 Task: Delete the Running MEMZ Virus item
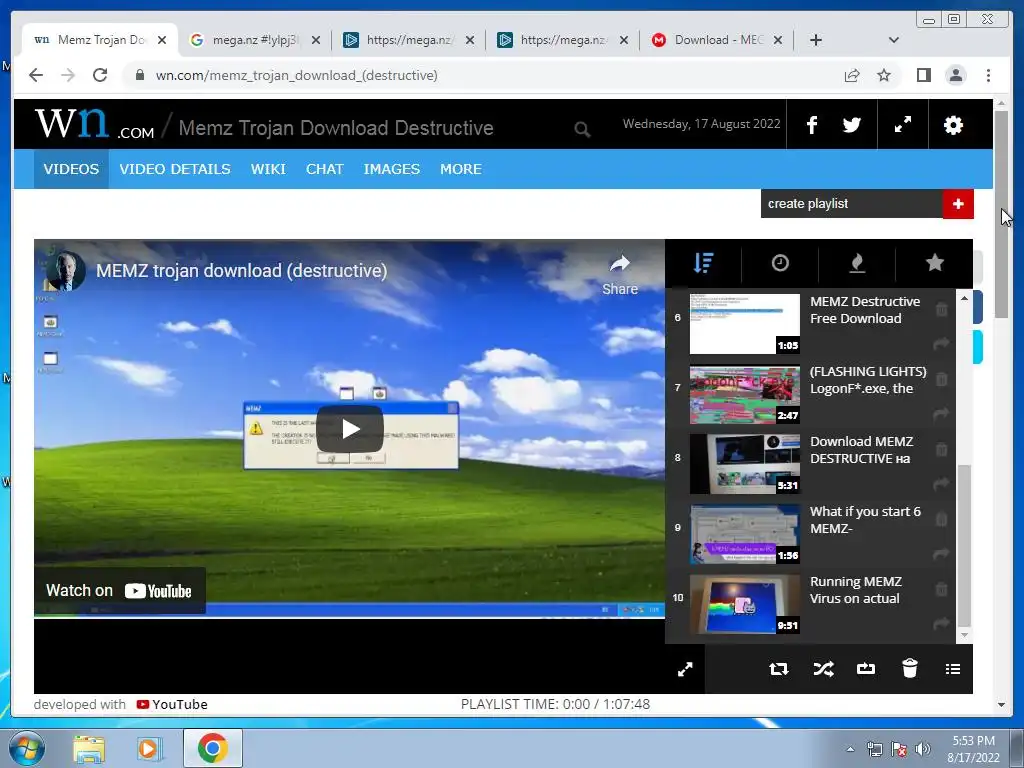(941, 589)
